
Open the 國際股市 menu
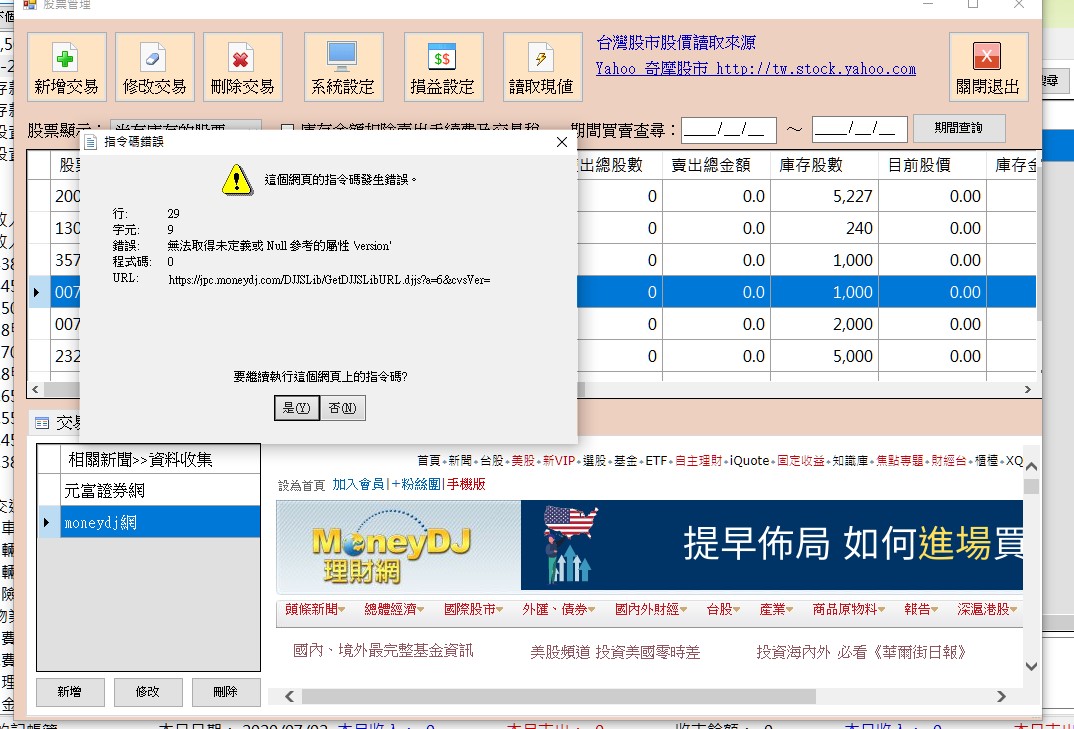coord(473,609)
